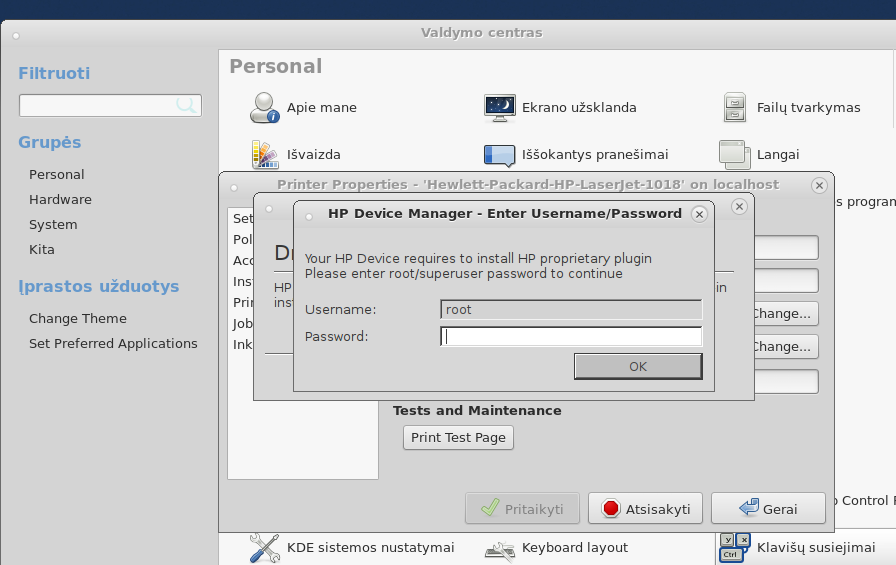Click Pritaikyti apply button
896x565 pixels.
522,508
